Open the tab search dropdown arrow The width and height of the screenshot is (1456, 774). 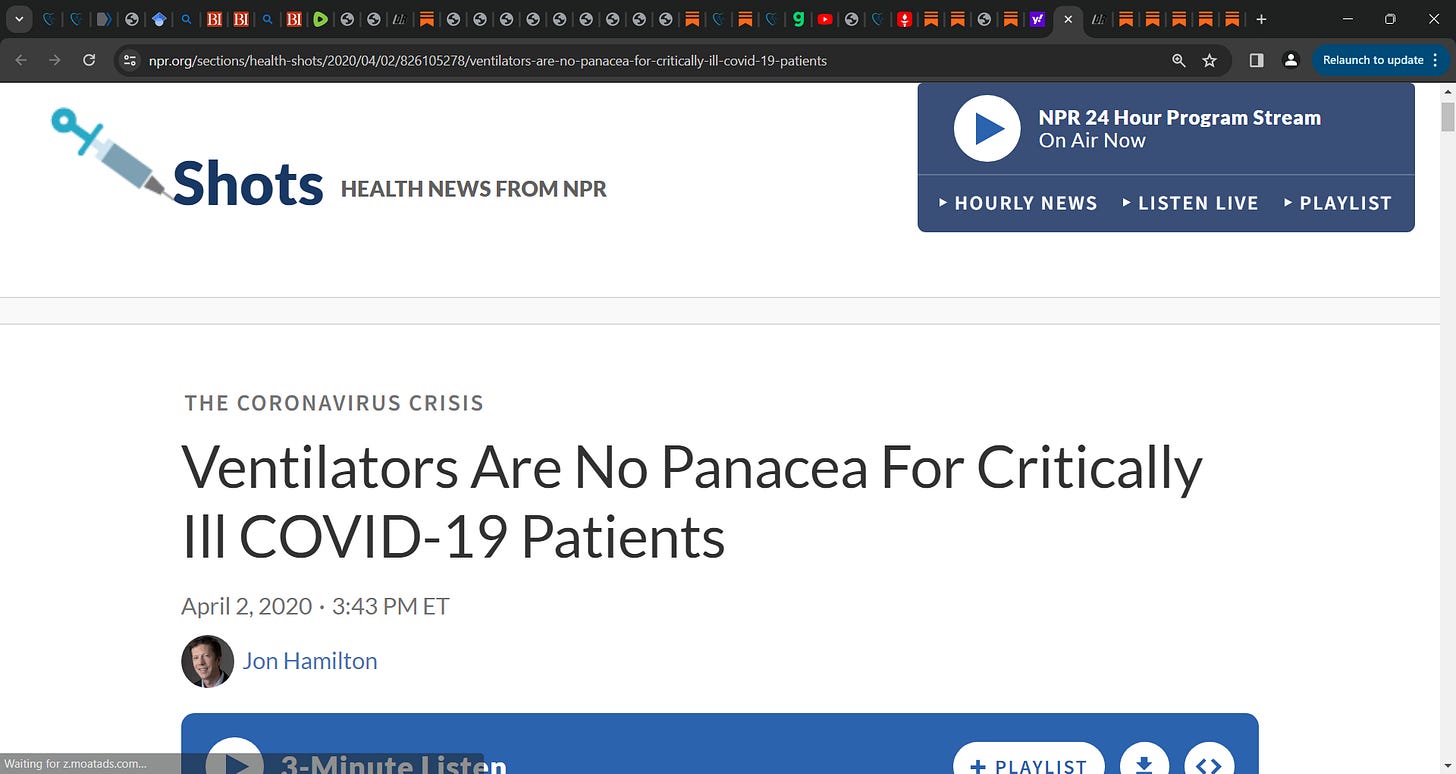click(x=17, y=18)
